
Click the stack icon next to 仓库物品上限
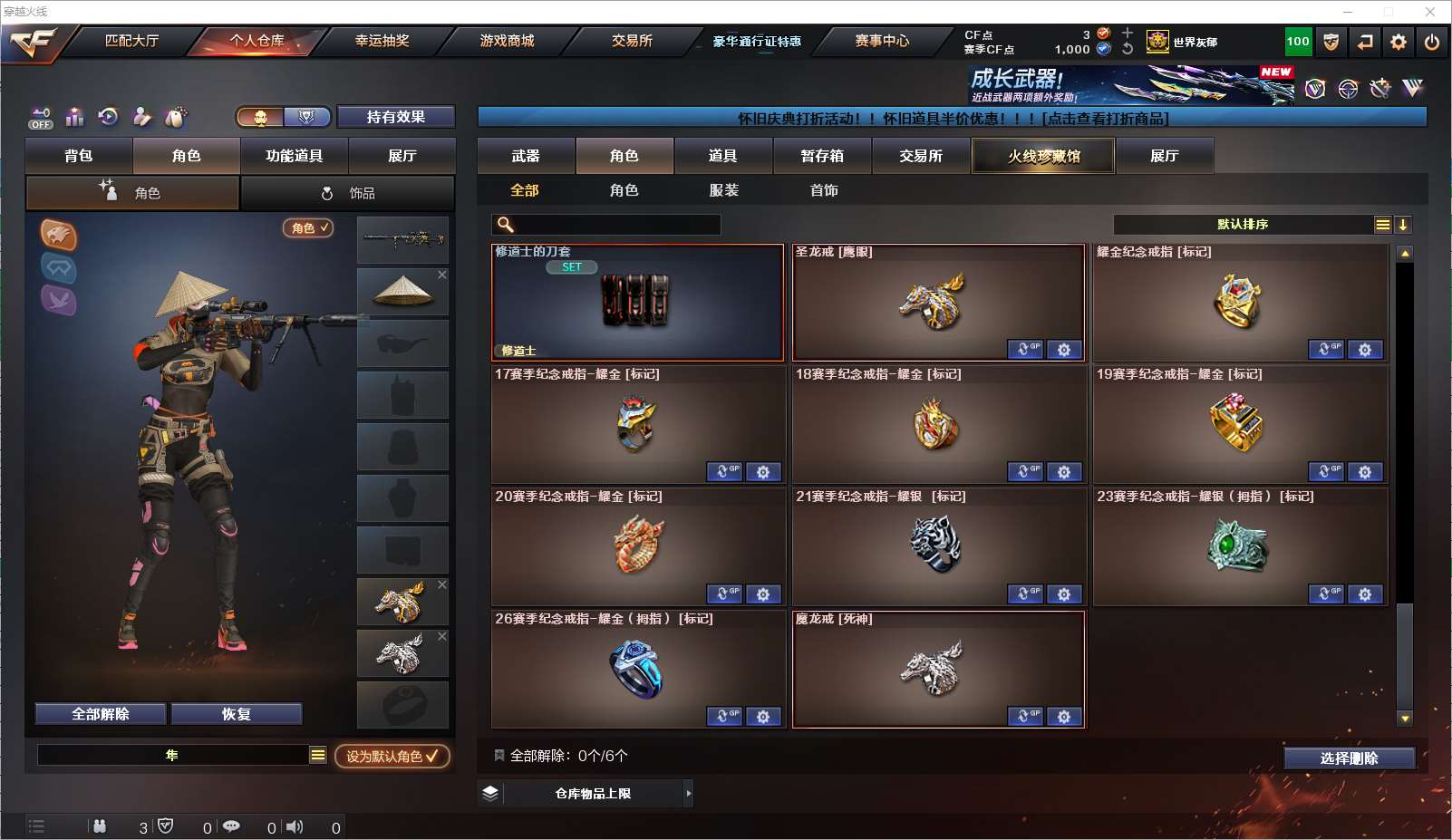tap(490, 794)
